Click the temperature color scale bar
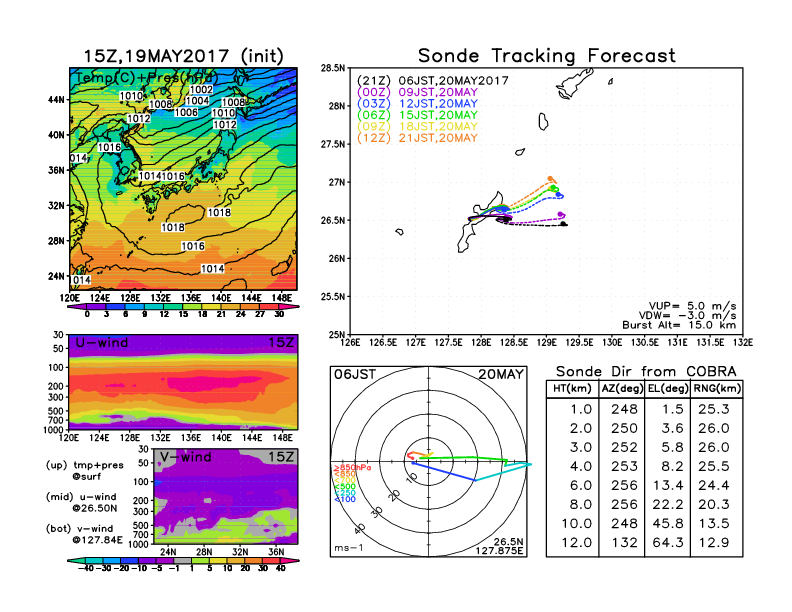 181,304
